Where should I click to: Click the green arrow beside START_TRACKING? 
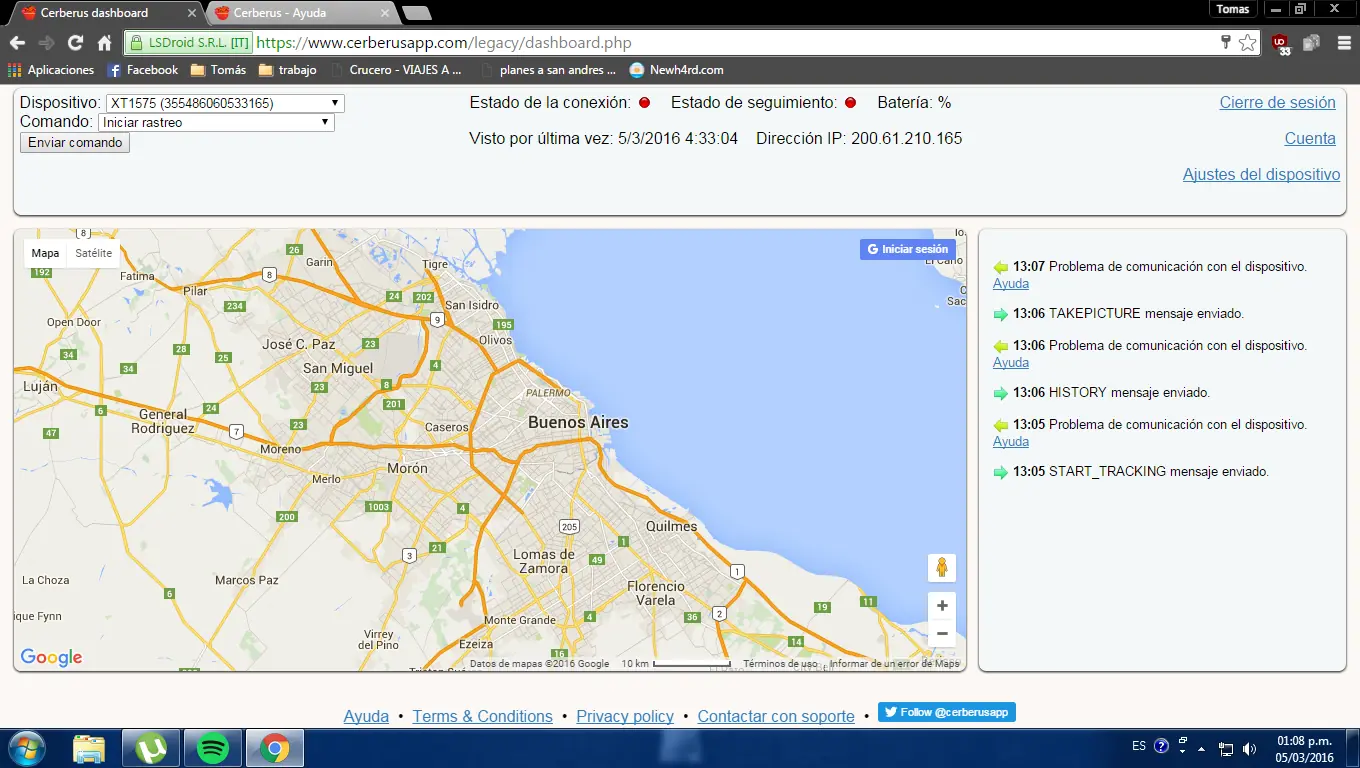coord(1000,472)
